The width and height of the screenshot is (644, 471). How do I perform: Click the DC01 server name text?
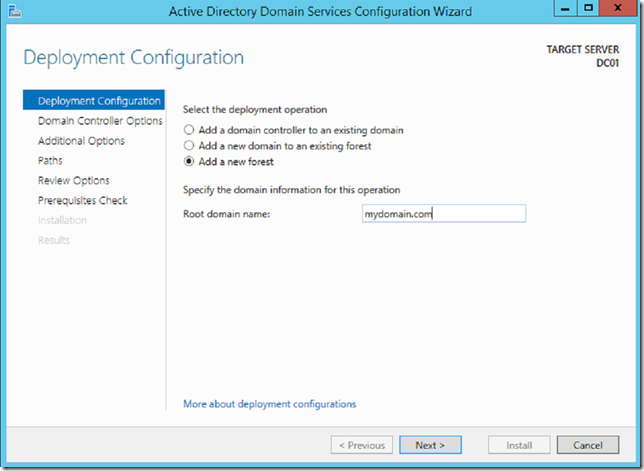tap(607, 63)
